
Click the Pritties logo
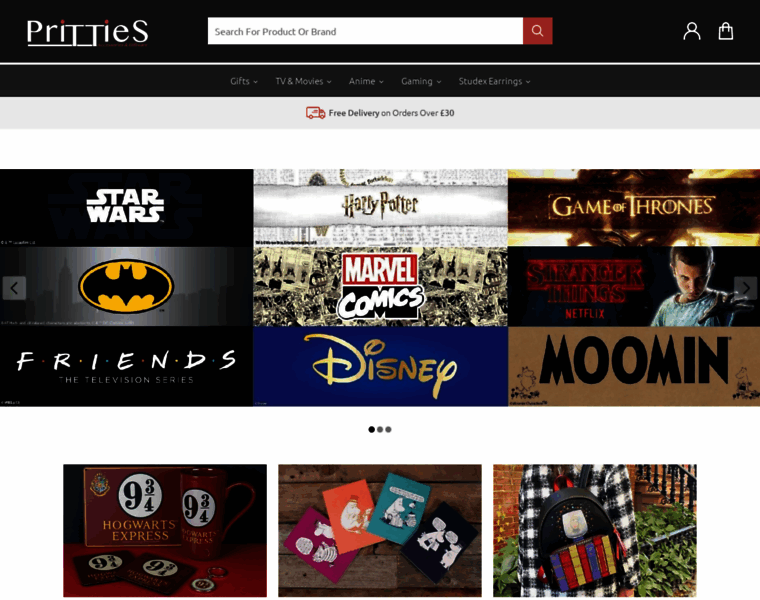(87, 32)
